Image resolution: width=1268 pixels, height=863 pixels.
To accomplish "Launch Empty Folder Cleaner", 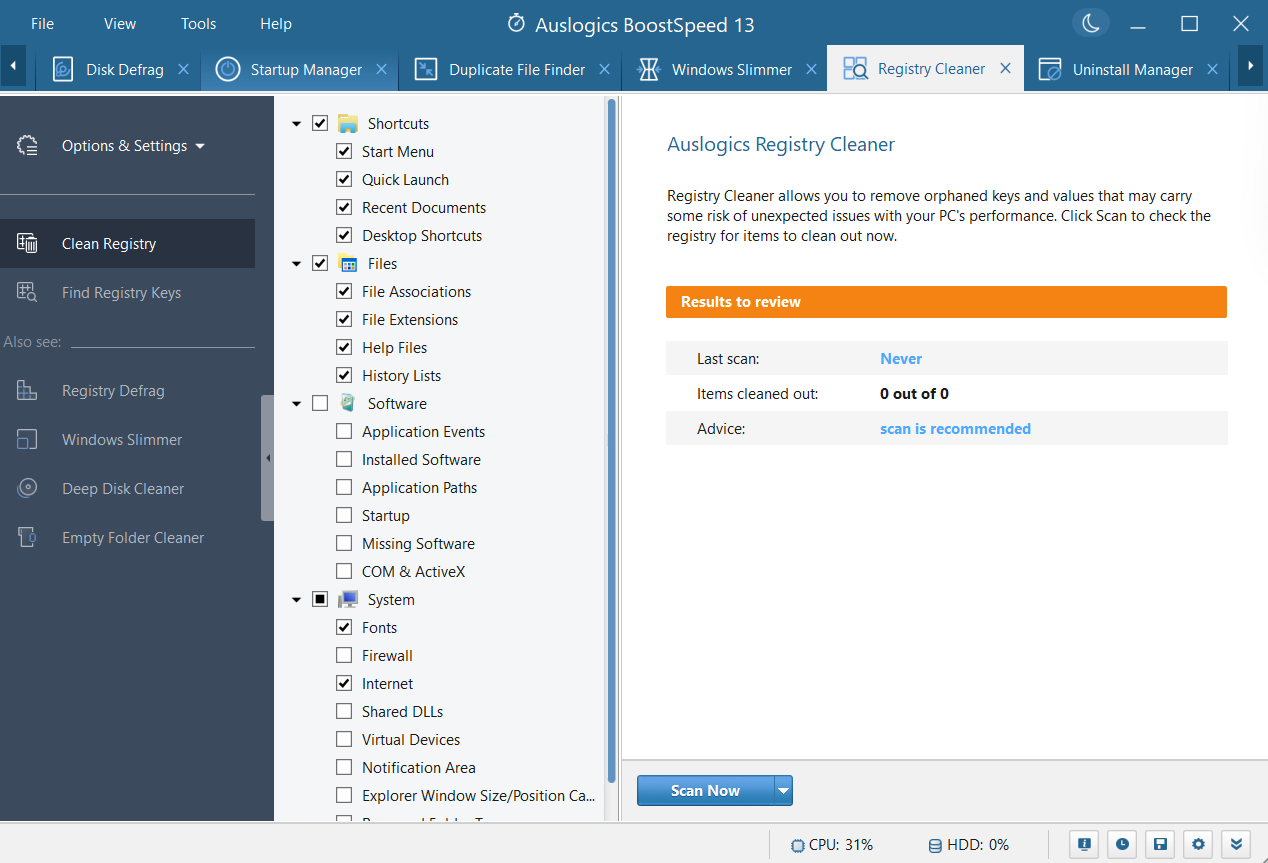I will point(132,538).
